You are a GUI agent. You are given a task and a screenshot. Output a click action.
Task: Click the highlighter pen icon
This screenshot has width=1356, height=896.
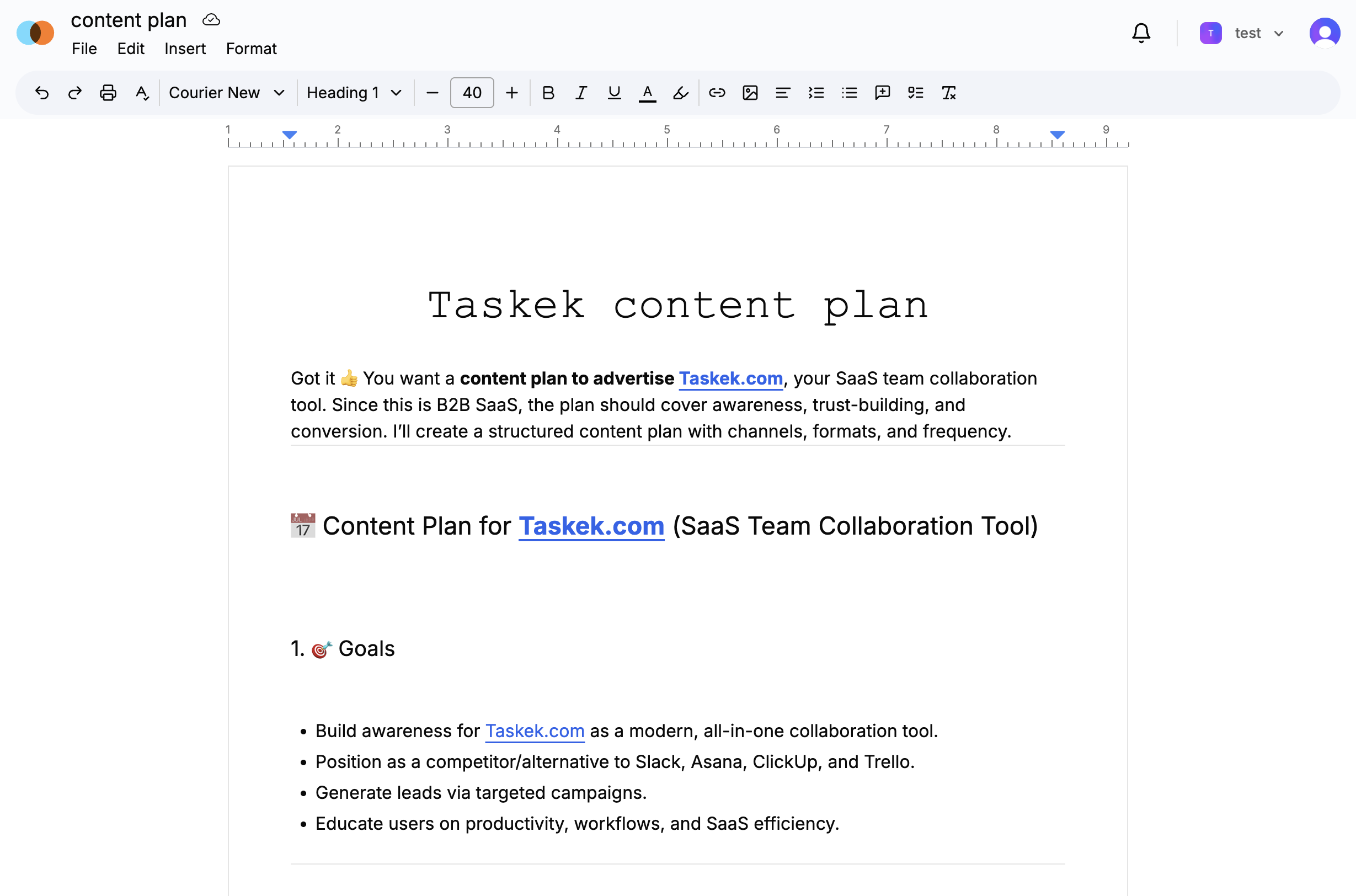point(681,93)
